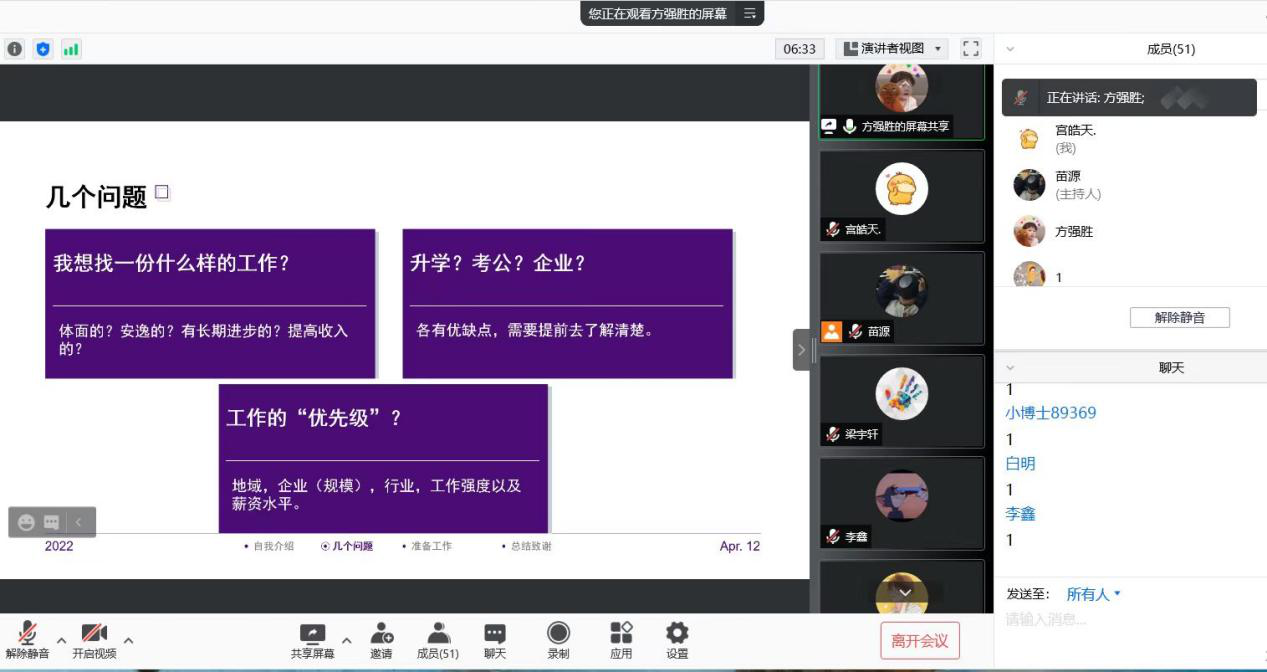Click the Invite (邀请) icon
This screenshot has height=672, width=1267.
click(x=381, y=640)
